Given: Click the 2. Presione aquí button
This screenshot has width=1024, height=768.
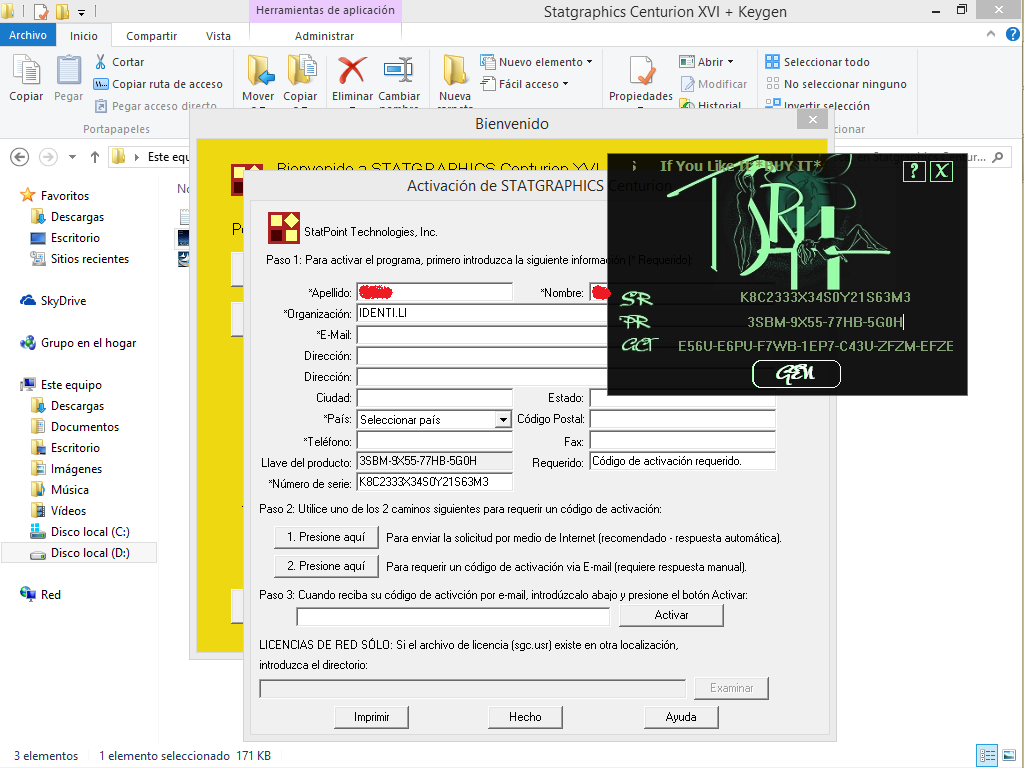Looking at the screenshot, I should pos(326,566).
